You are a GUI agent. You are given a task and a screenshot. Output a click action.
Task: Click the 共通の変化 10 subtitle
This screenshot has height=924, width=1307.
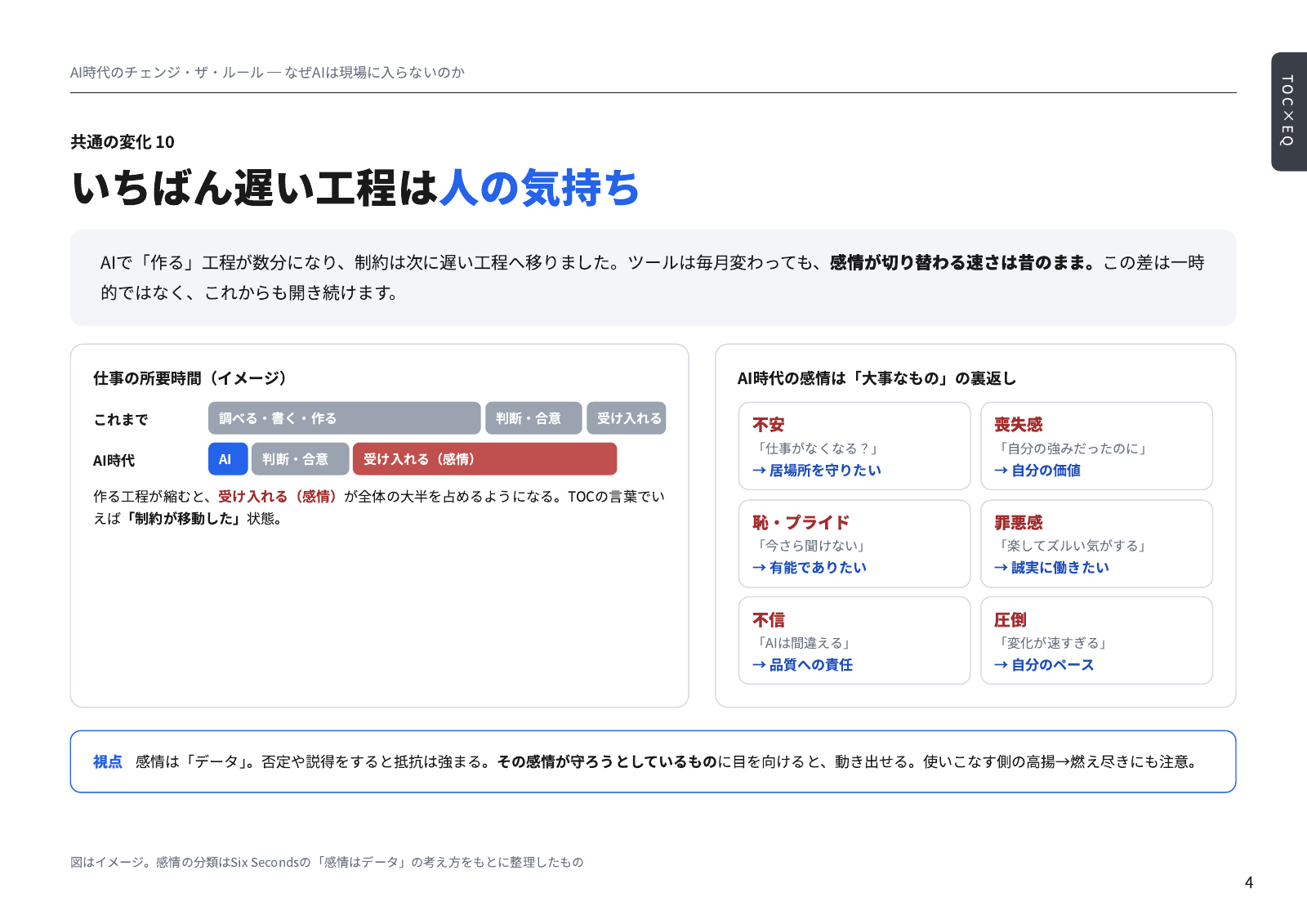tap(123, 142)
